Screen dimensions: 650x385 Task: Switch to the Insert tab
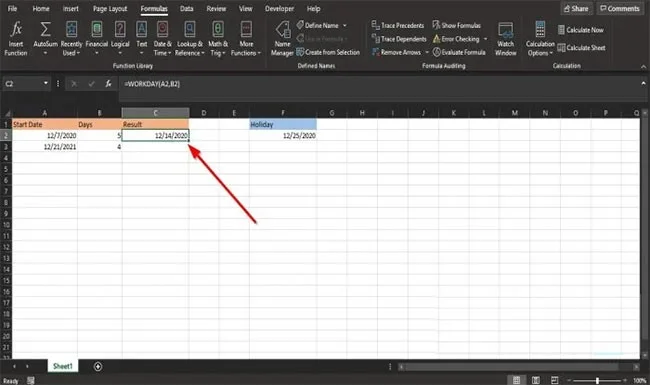(70, 8)
